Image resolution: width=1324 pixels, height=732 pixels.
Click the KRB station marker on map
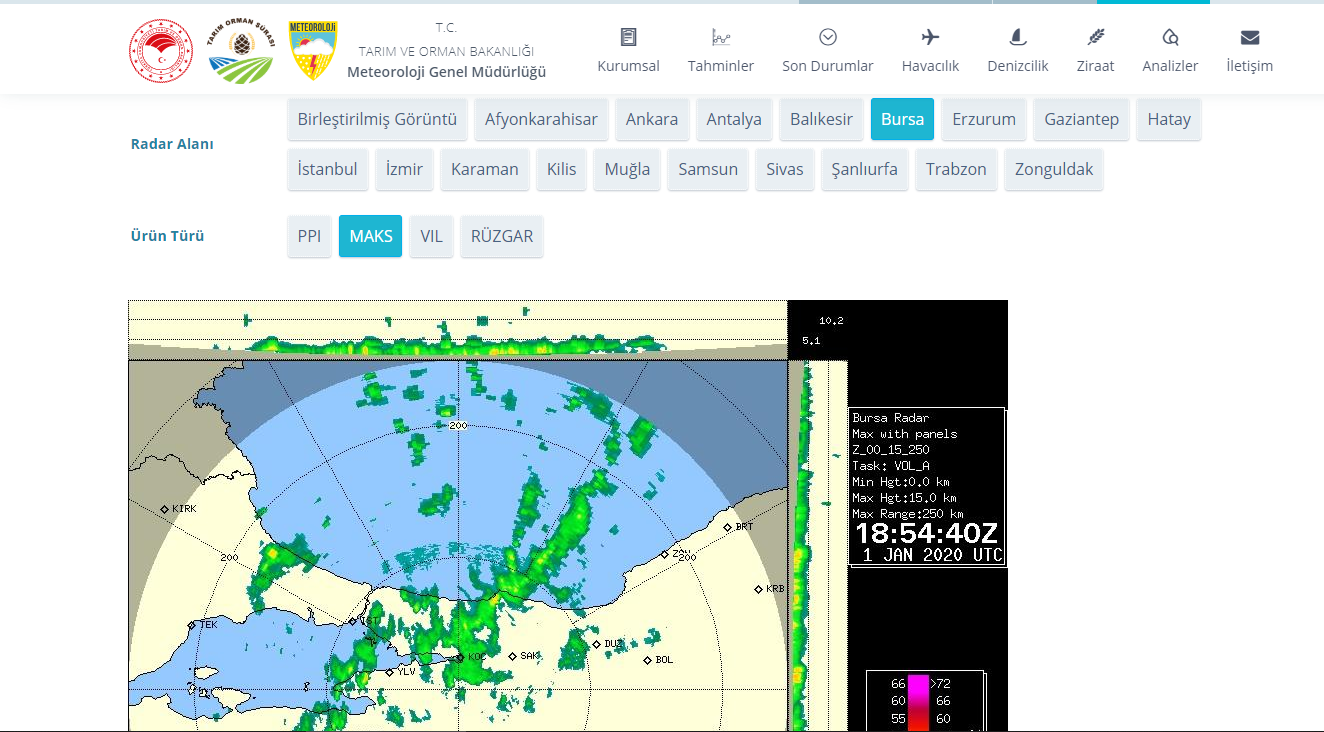coord(758,589)
